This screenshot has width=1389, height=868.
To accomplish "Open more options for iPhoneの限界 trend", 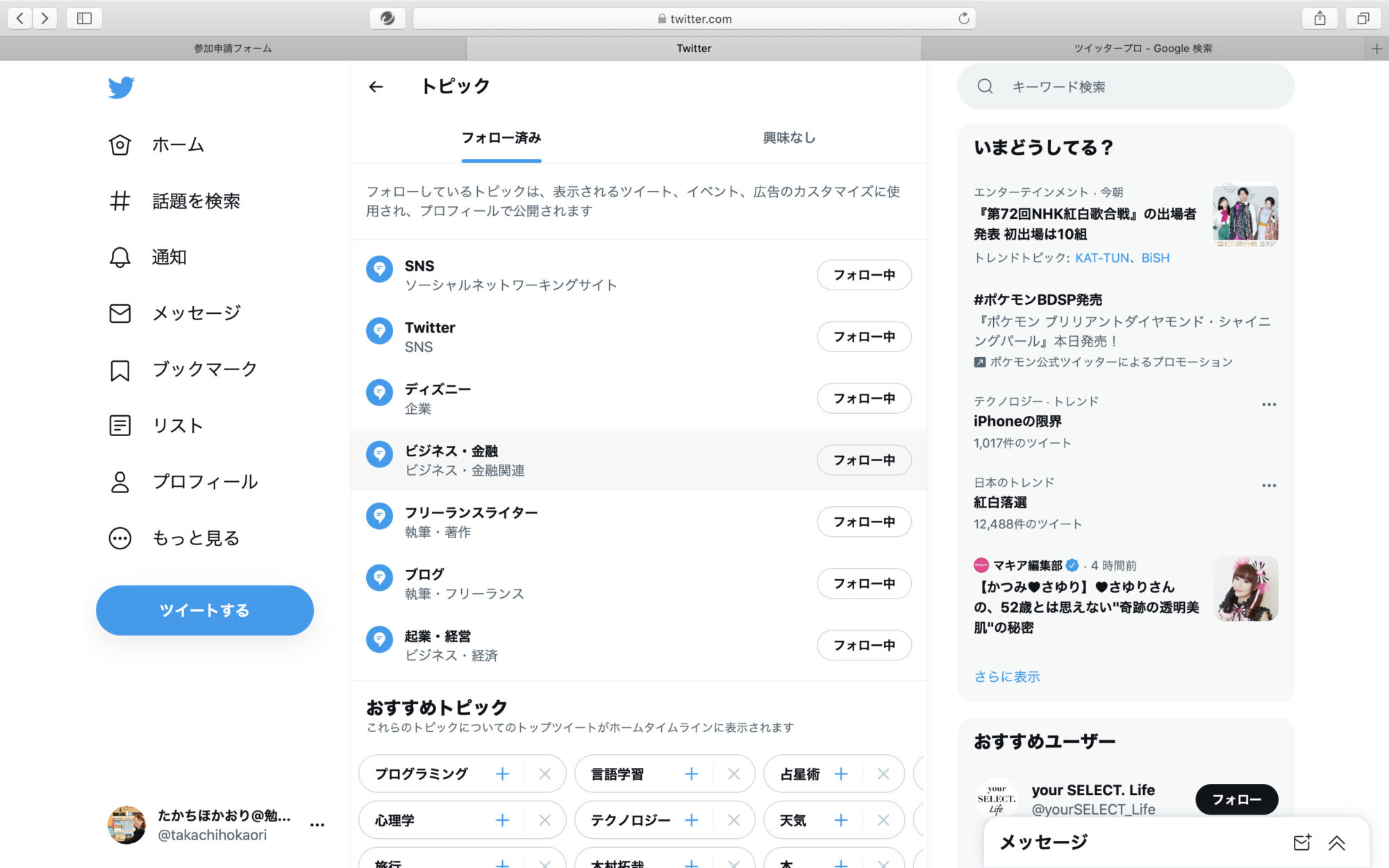I will 1269,404.
